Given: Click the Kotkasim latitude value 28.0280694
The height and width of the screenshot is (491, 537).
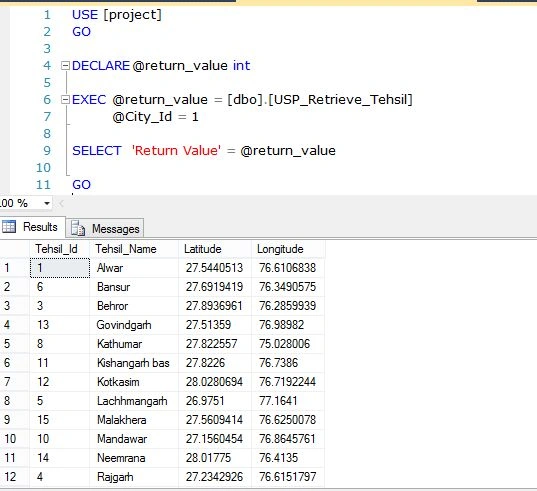Looking at the screenshot, I should pyautogui.click(x=215, y=382).
